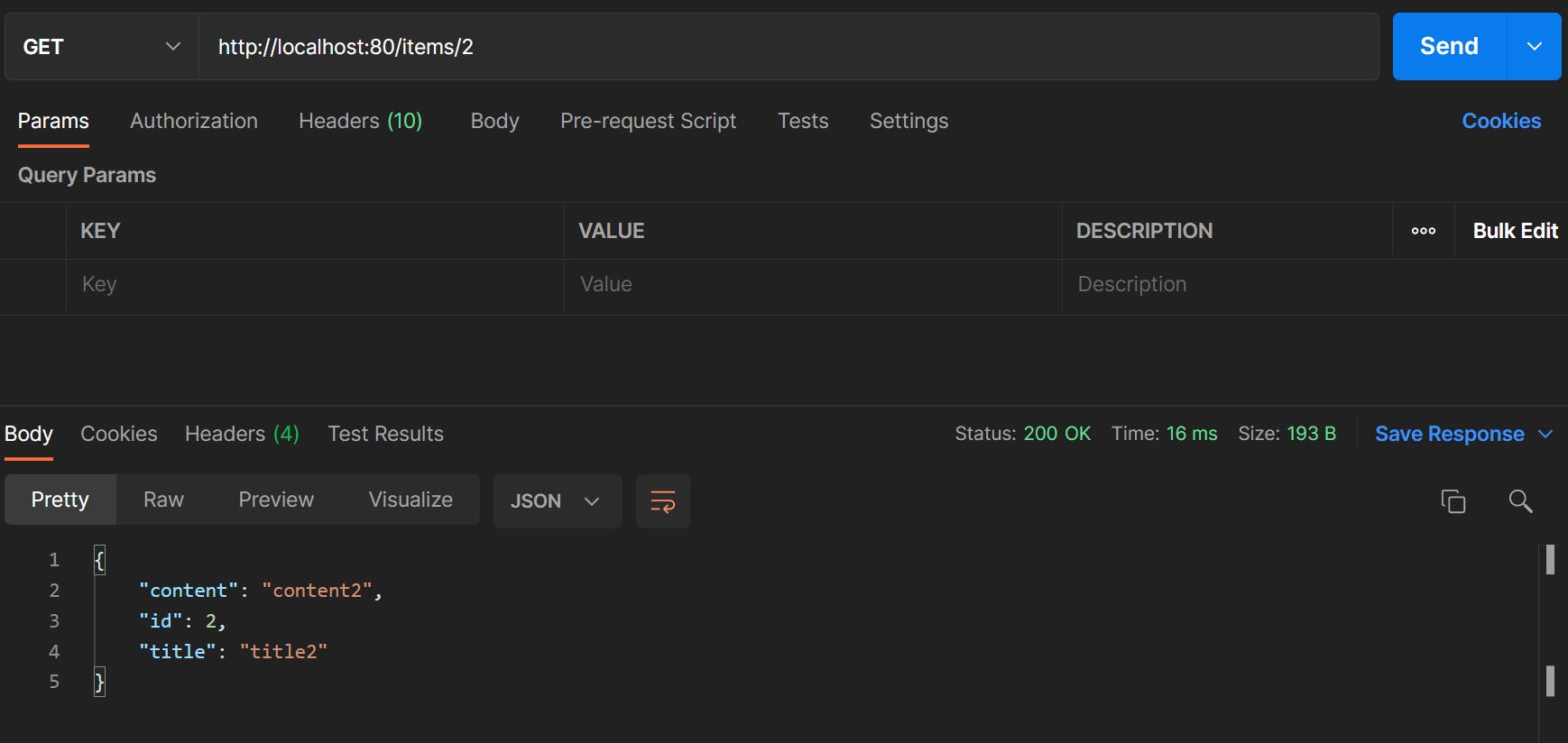Click line number 5 in the gutter
The width and height of the screenshot is (1568, 743).
coord(54,682)
